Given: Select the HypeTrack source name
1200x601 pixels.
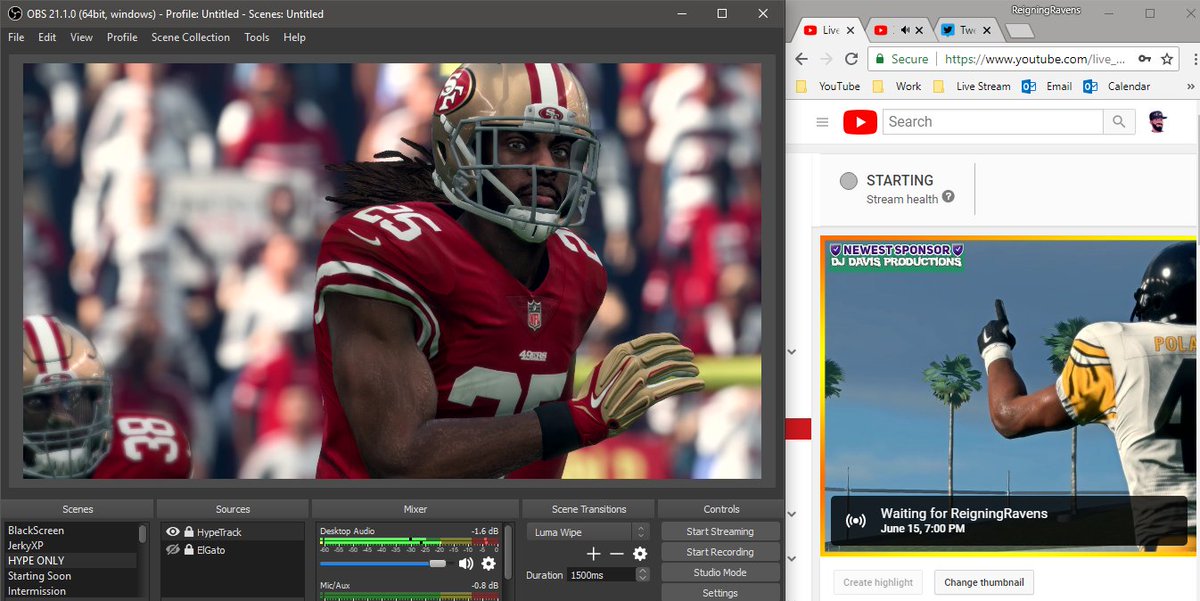Looking at the screenshot, I should point(219,533).
